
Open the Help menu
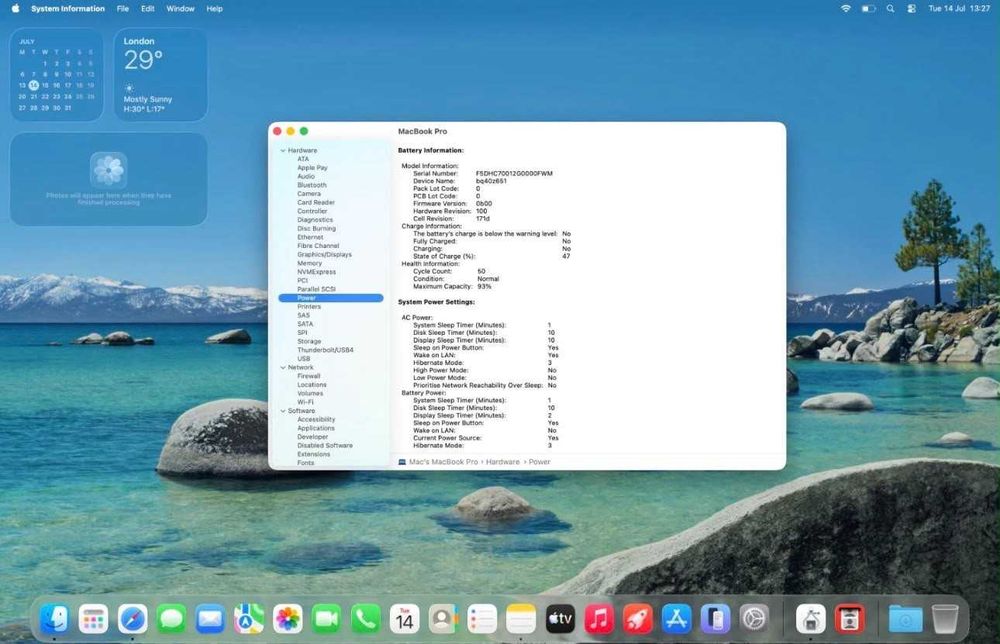214,8
